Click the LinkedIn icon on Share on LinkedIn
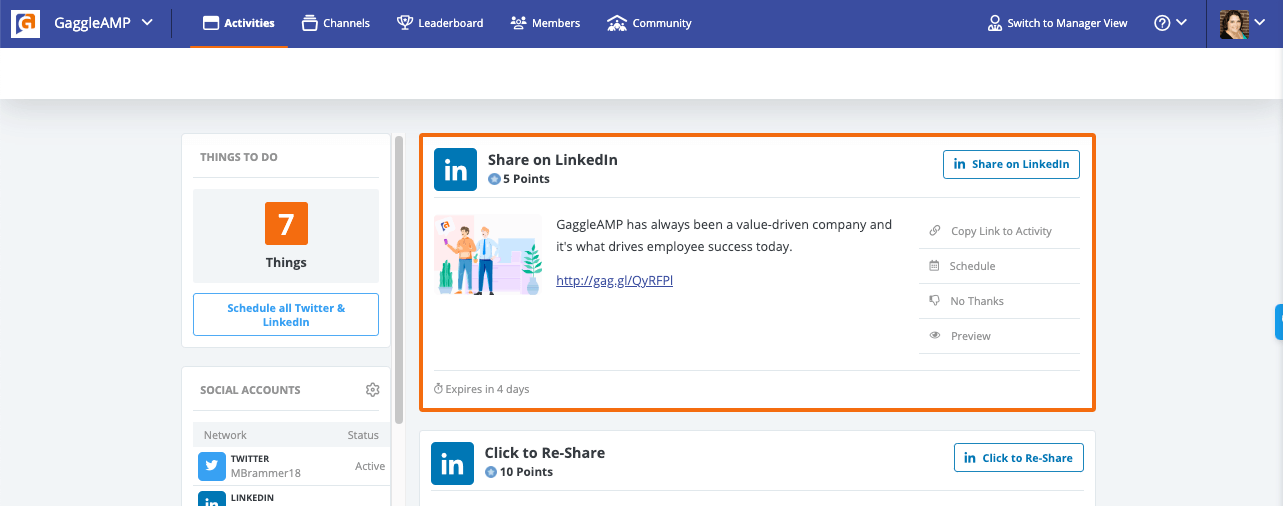 pyautogui.click(x=455, y=169)
